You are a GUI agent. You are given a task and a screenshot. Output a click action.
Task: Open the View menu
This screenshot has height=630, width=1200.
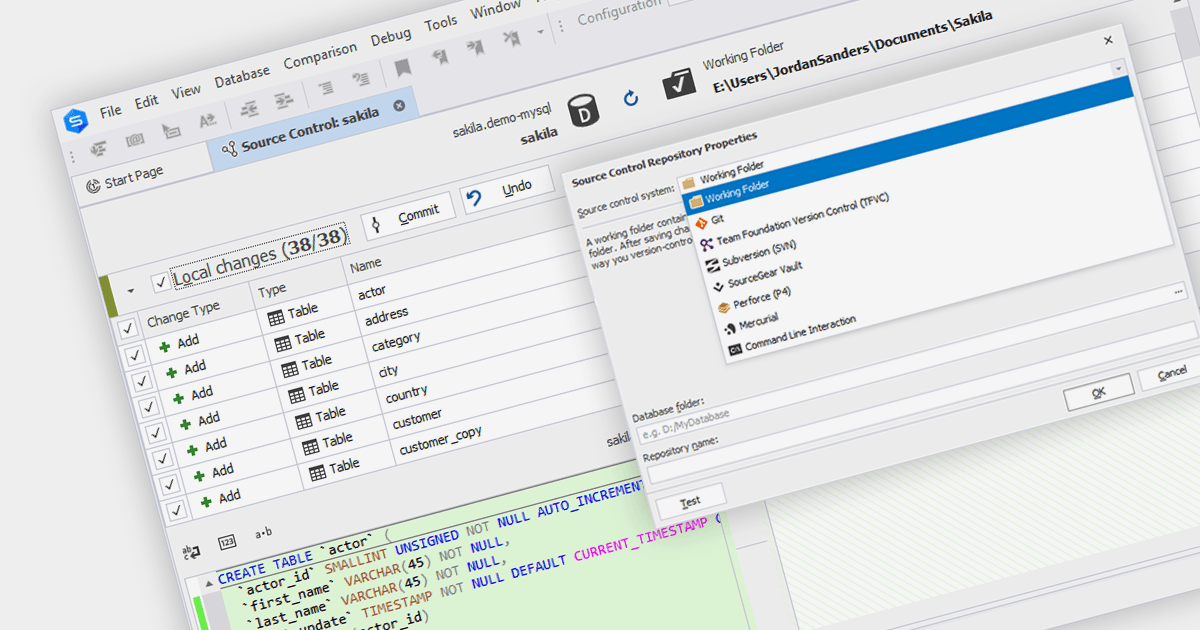[186, 91]
